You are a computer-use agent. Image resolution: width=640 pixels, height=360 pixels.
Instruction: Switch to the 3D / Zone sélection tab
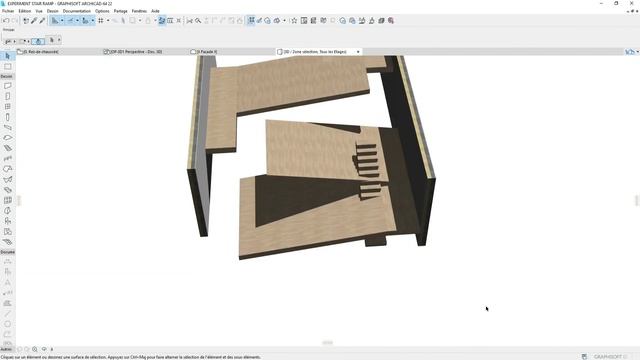pos(319,52)
